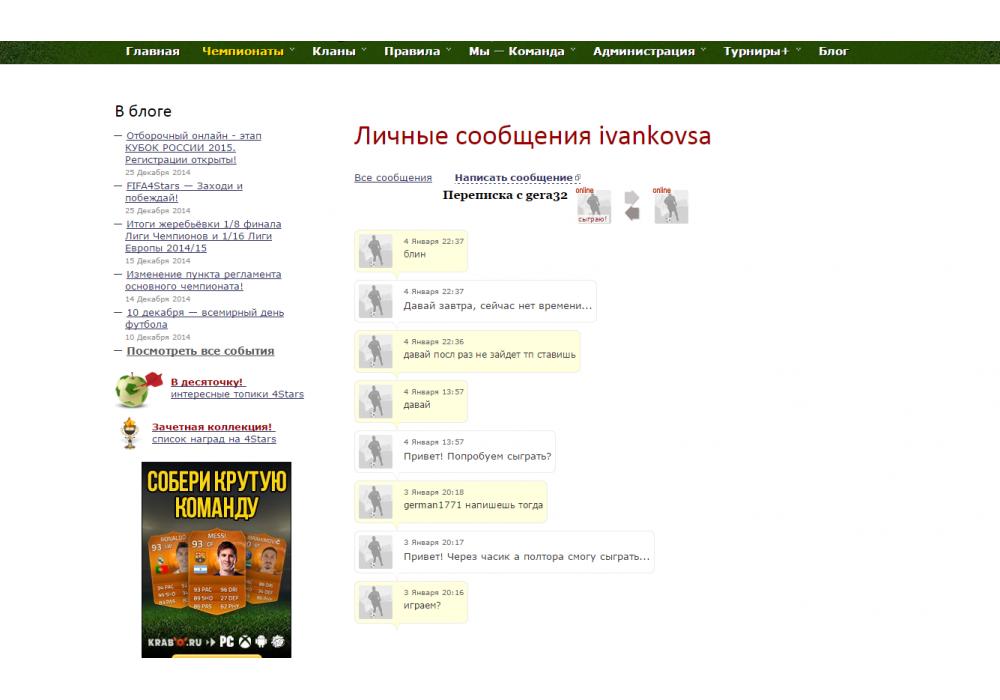Click the avatar labeled сыграю! in the header
The width and height of the screenshot is (1000, 700).
pos(593,206)
